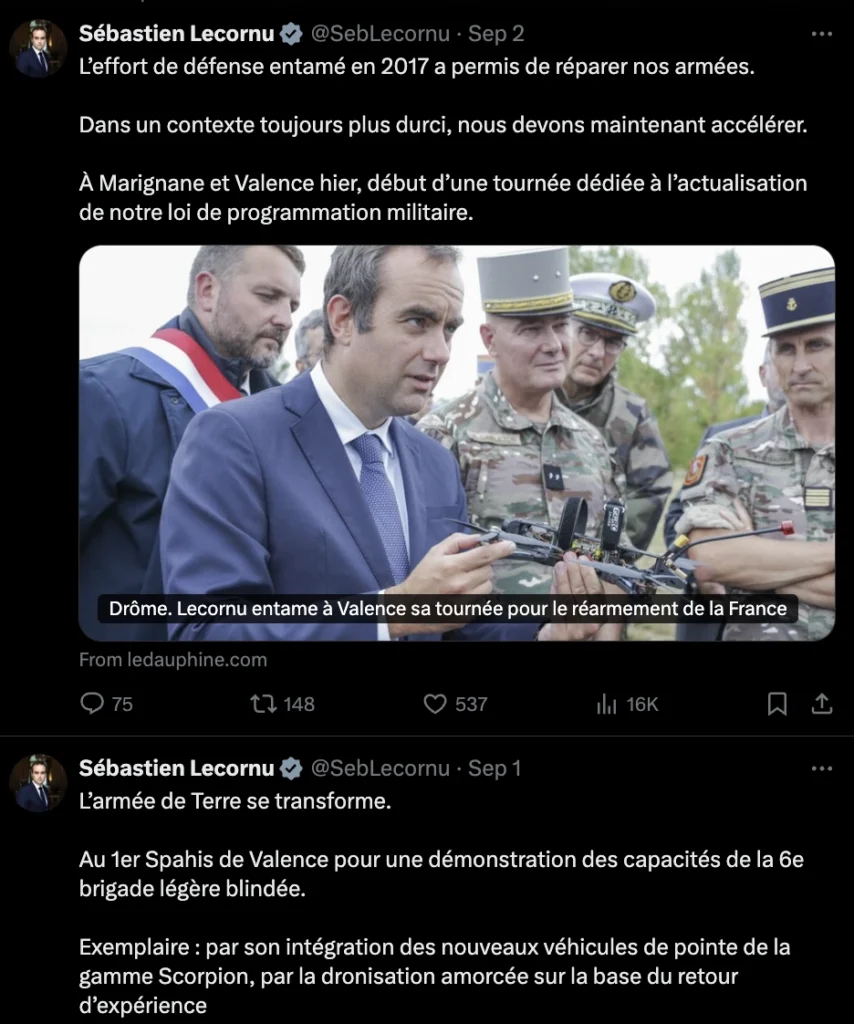Open @SebLecornu handle on Sep 1 tweet
This screenshot has height=1024, width=854.
coord(380,769)
